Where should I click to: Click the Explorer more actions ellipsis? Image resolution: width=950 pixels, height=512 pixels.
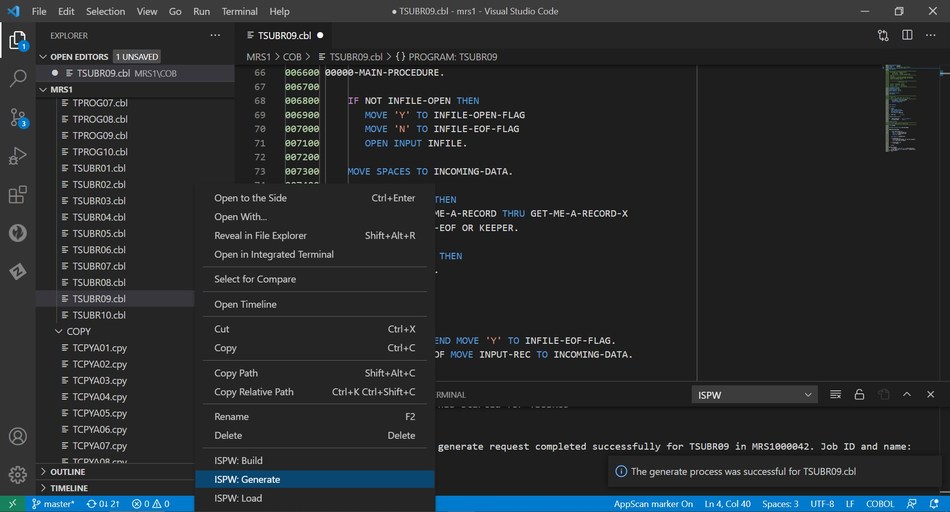coord(215,35)
